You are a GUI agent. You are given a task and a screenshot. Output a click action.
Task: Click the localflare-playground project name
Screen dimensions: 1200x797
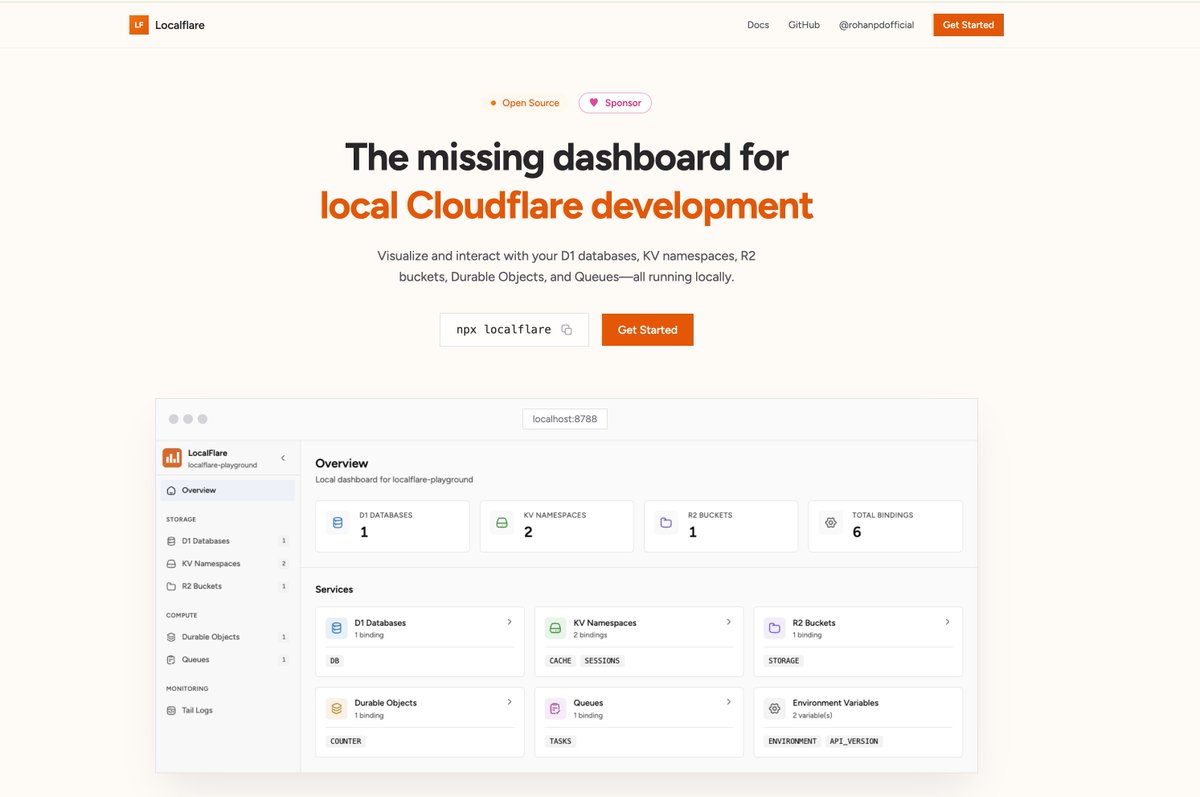[x=223, y=465]
